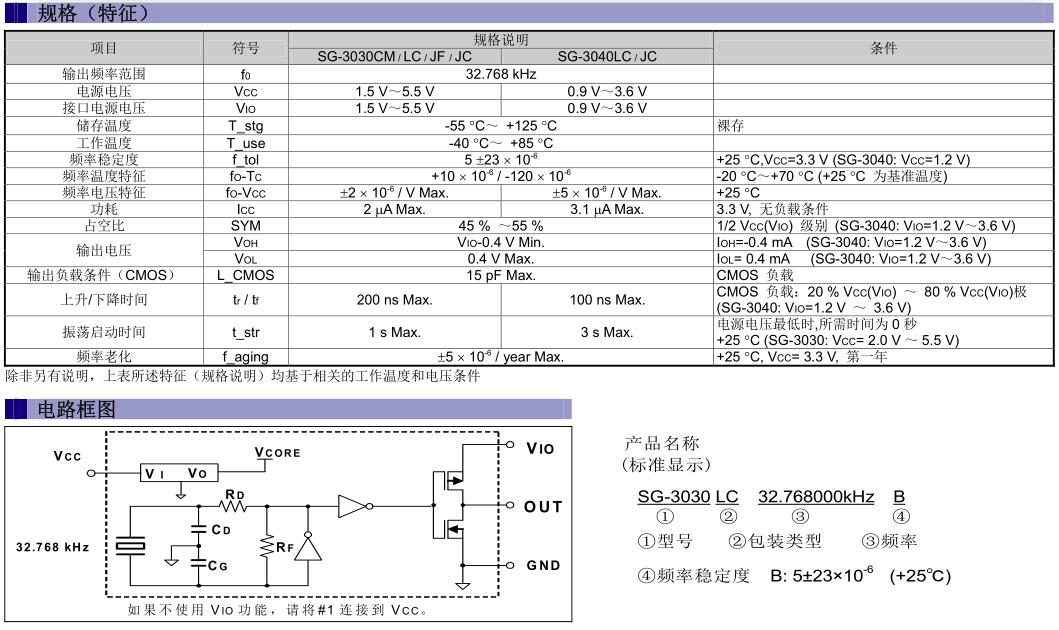Click the '④频率稳定度' legend entry
Image resolution: width=1059 pixels, height=630 pixels.
coord(694,576)
